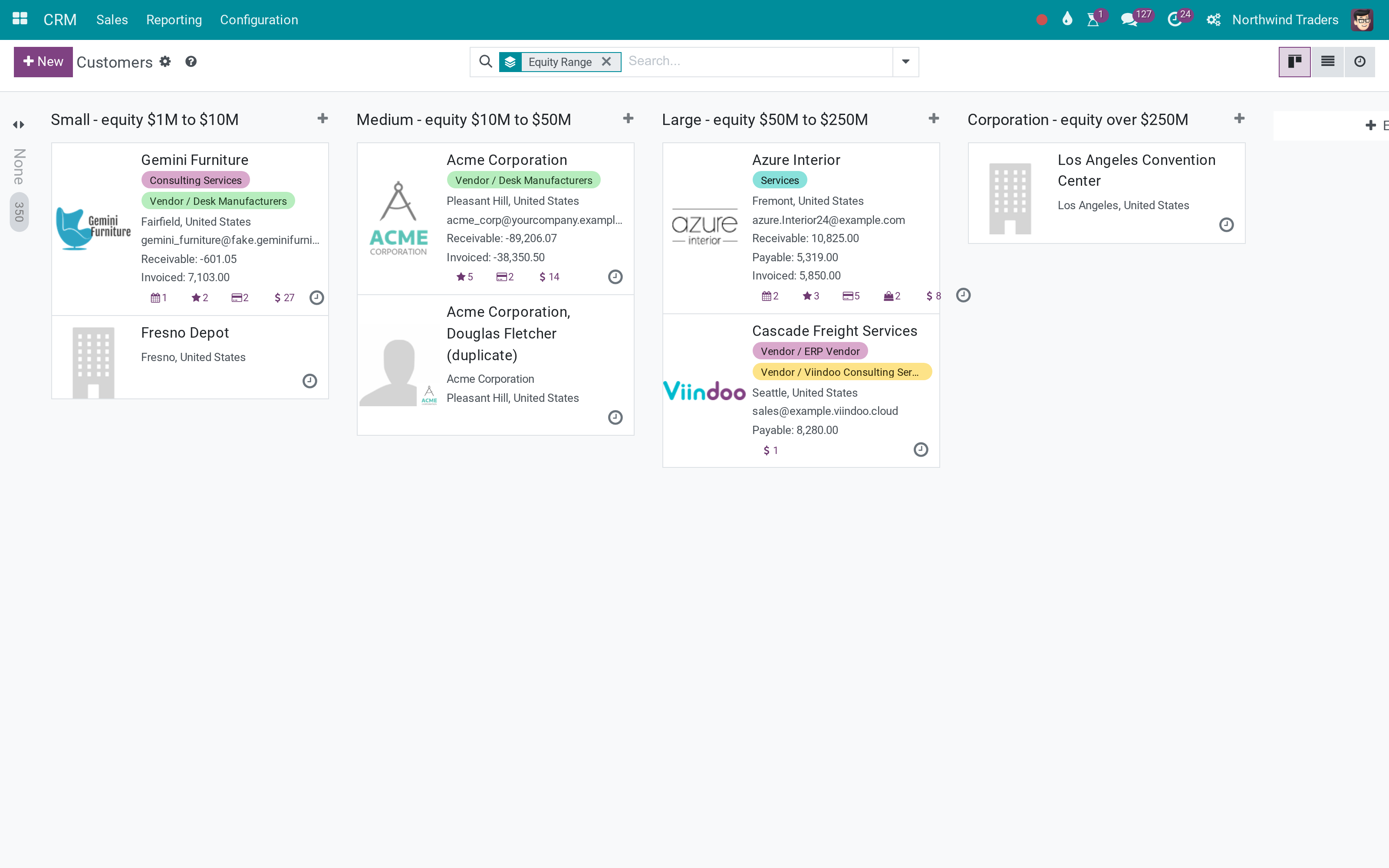Switch to Kanban view
The image size is (1389, 868).
pyautogui.click(x=1294, y=62)
